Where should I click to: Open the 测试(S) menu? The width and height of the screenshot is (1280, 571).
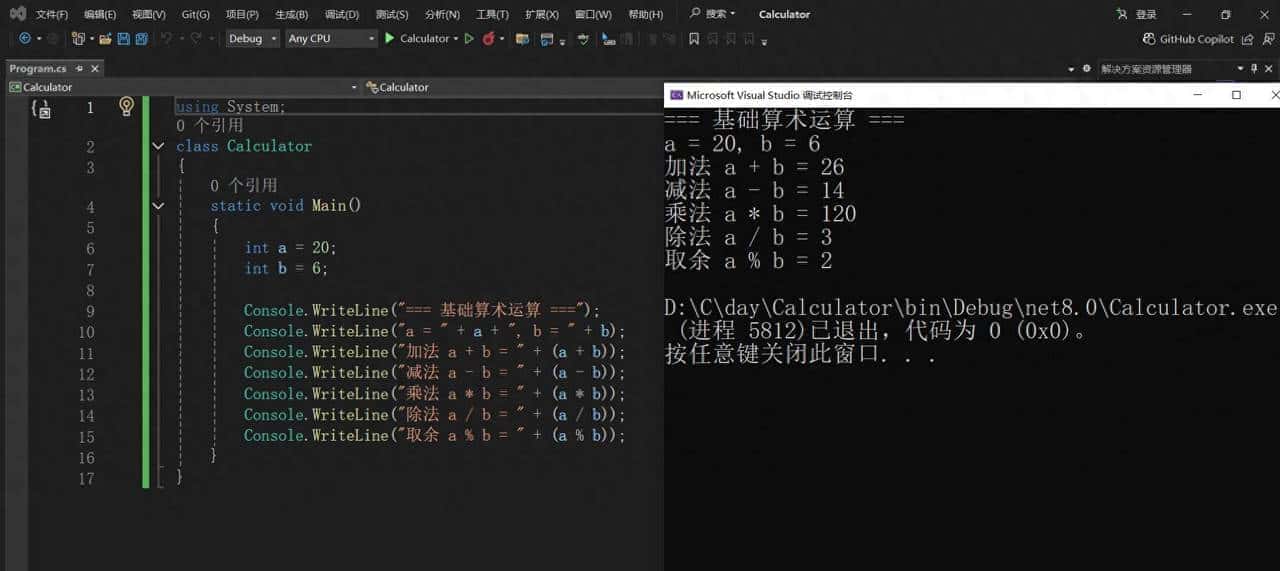[x=392, y=14]
